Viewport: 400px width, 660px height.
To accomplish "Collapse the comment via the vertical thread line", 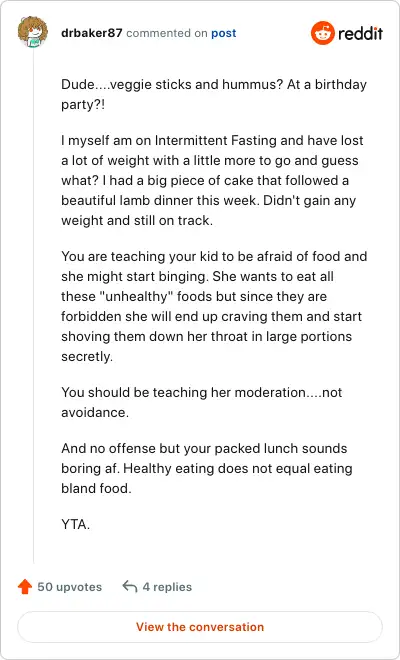I will pyautogui.click(x=33, y=306).
